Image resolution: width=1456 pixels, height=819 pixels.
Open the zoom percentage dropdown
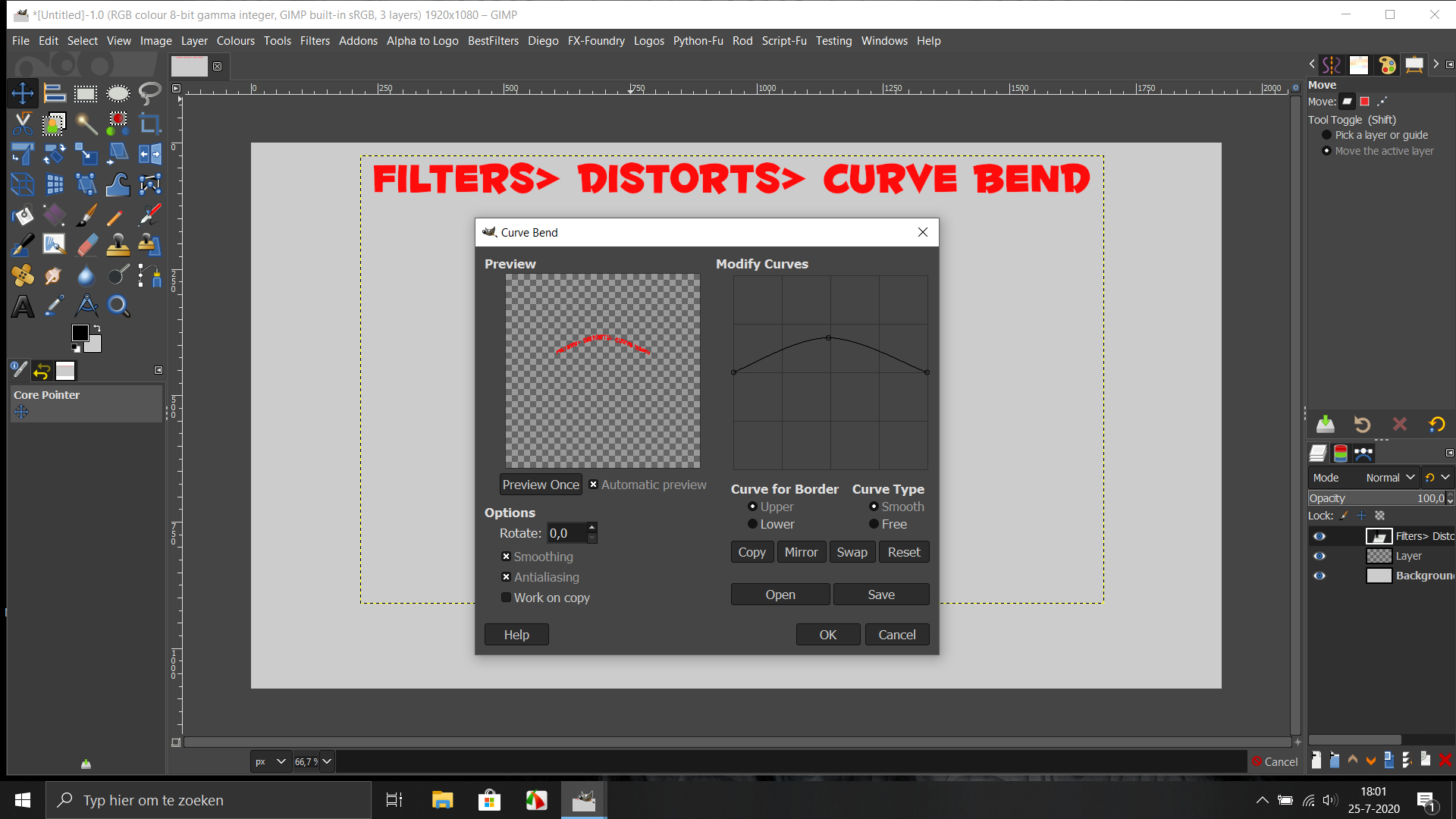pyautogui.click(x=327, y=761)
